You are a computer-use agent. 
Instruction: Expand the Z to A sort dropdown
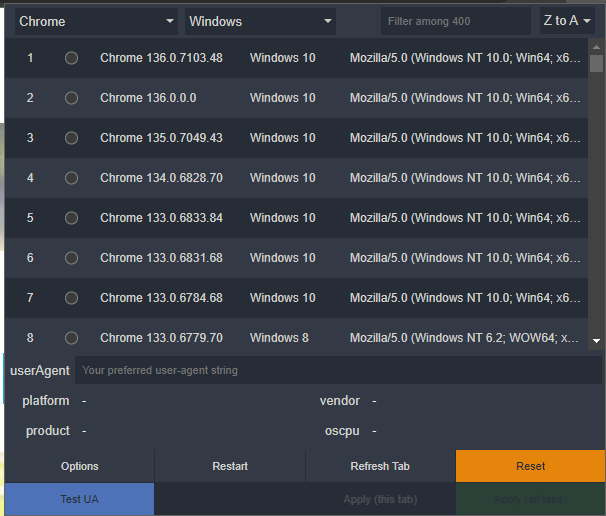click(x=565, y=21)
